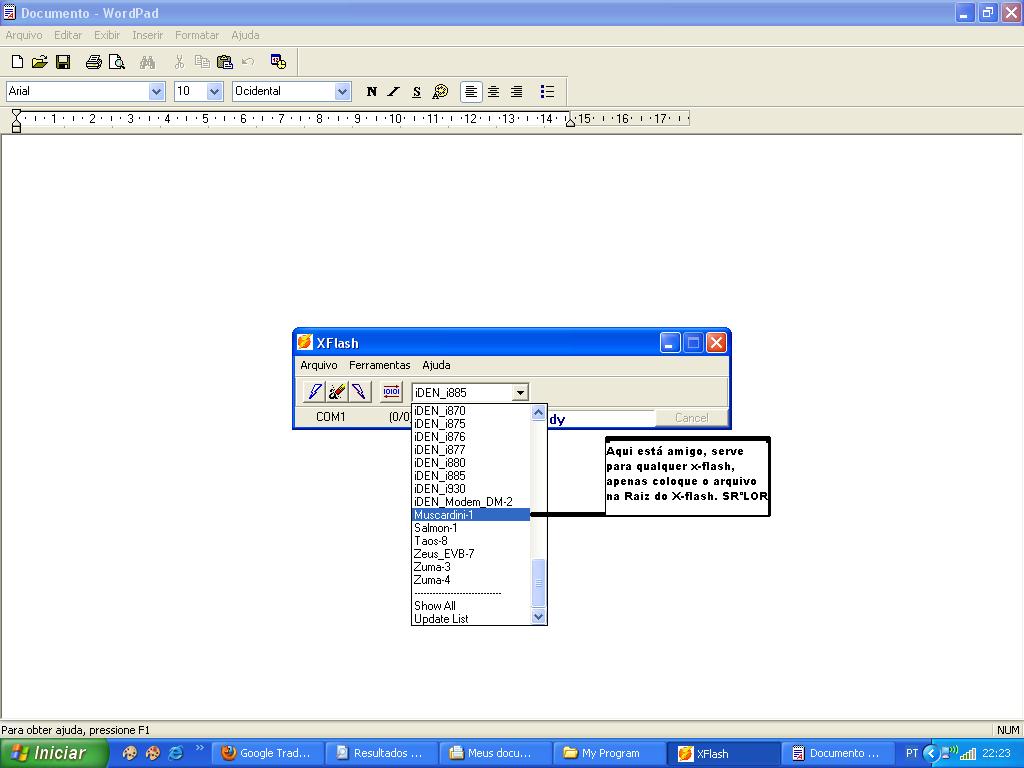Switch to Meus docu... taskbar button
This screenshot has width=1024, height=768.
click(494, 754)
